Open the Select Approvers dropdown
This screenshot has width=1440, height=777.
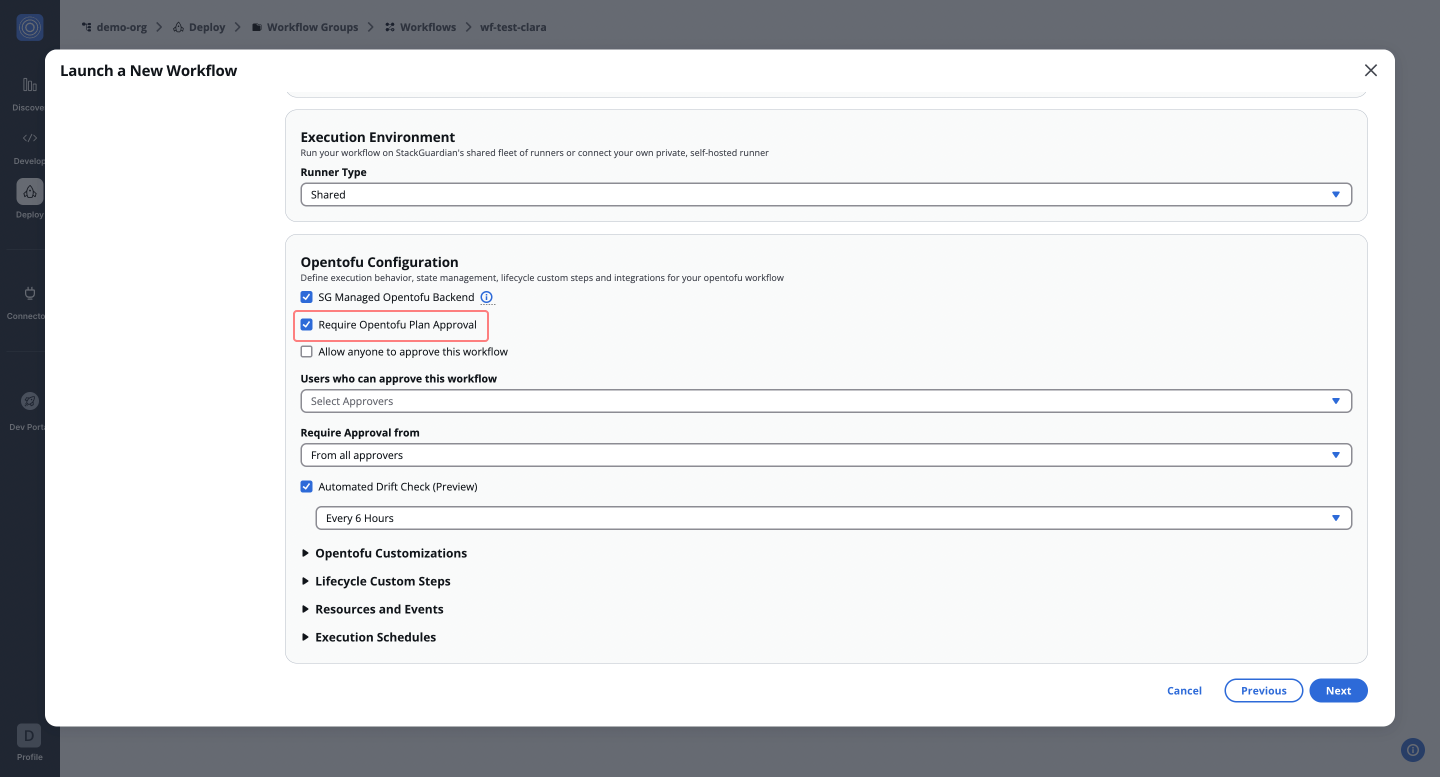tap(826, 401)
